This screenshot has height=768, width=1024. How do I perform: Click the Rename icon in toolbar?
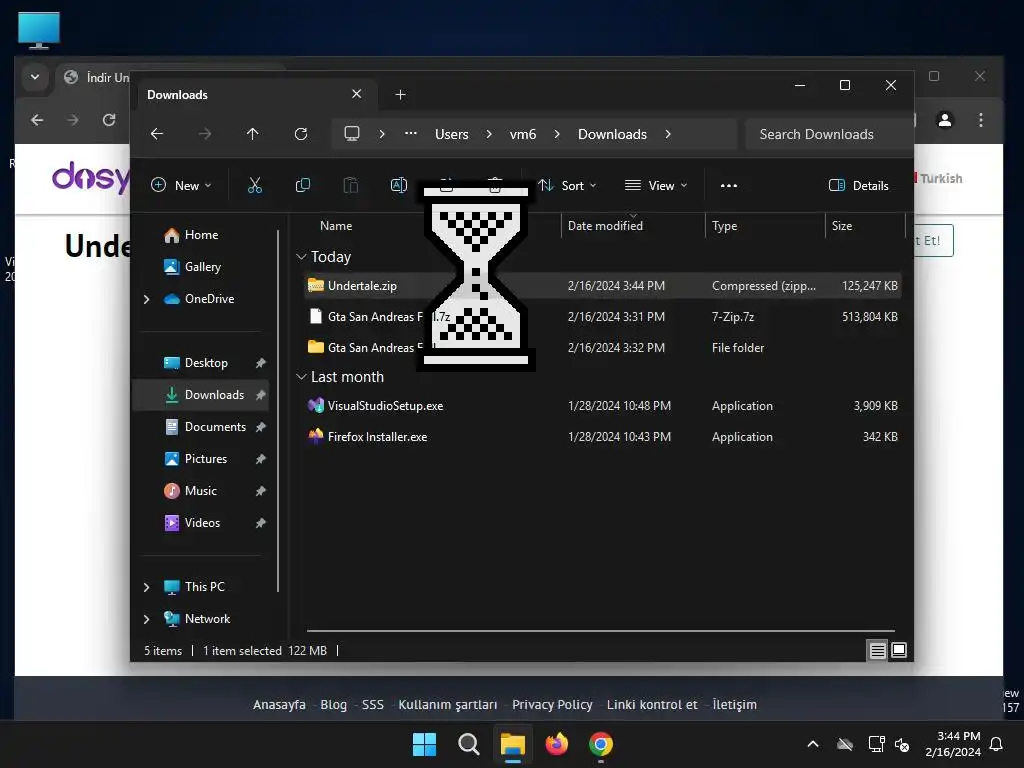pyautogui.click(x=398, y=185)
